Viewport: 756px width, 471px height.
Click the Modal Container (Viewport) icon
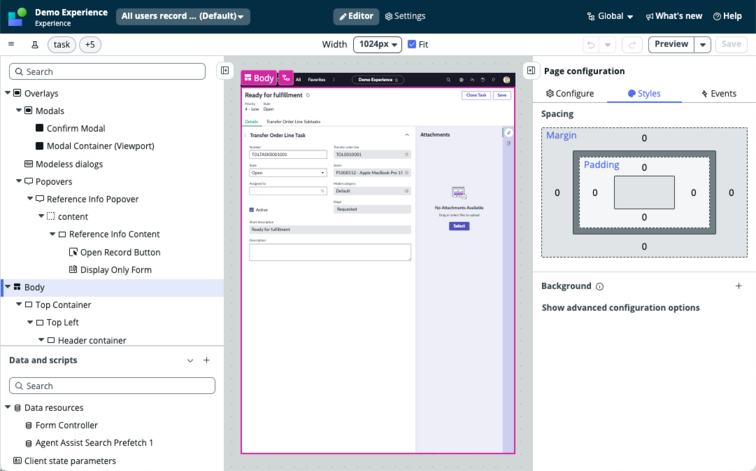(x=40, y=146)
